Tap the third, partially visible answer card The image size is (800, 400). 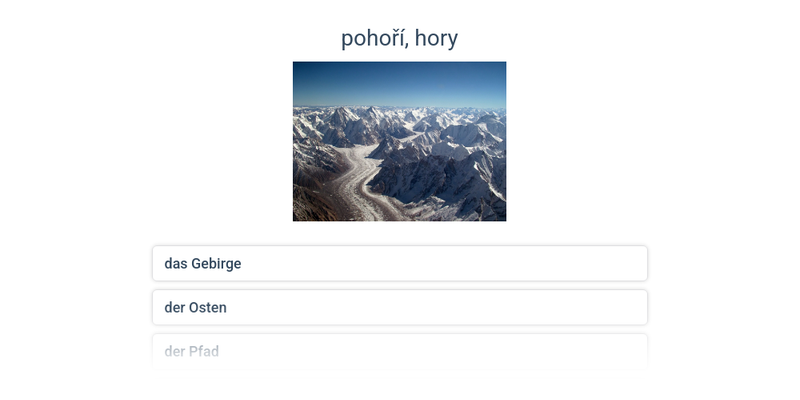(x=399, y=351)
